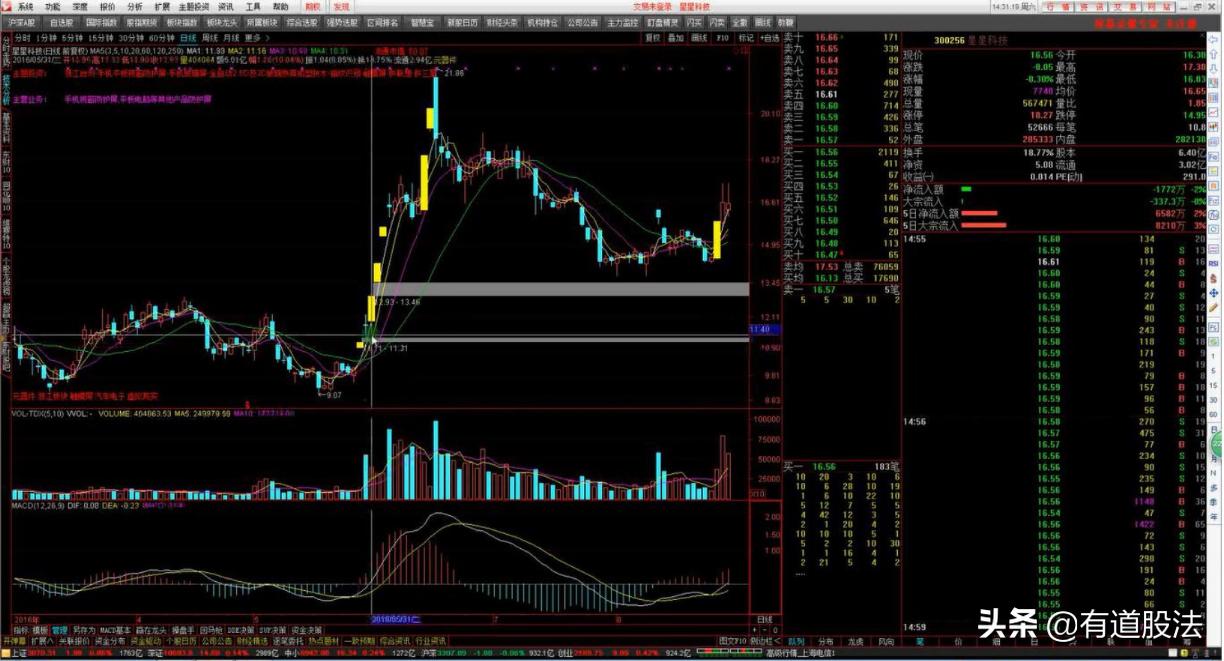Viewport: 1224px width, 661px height.
Task: Open the 图文F10 link
Action: pyautogui.click(x=733, y=640)
